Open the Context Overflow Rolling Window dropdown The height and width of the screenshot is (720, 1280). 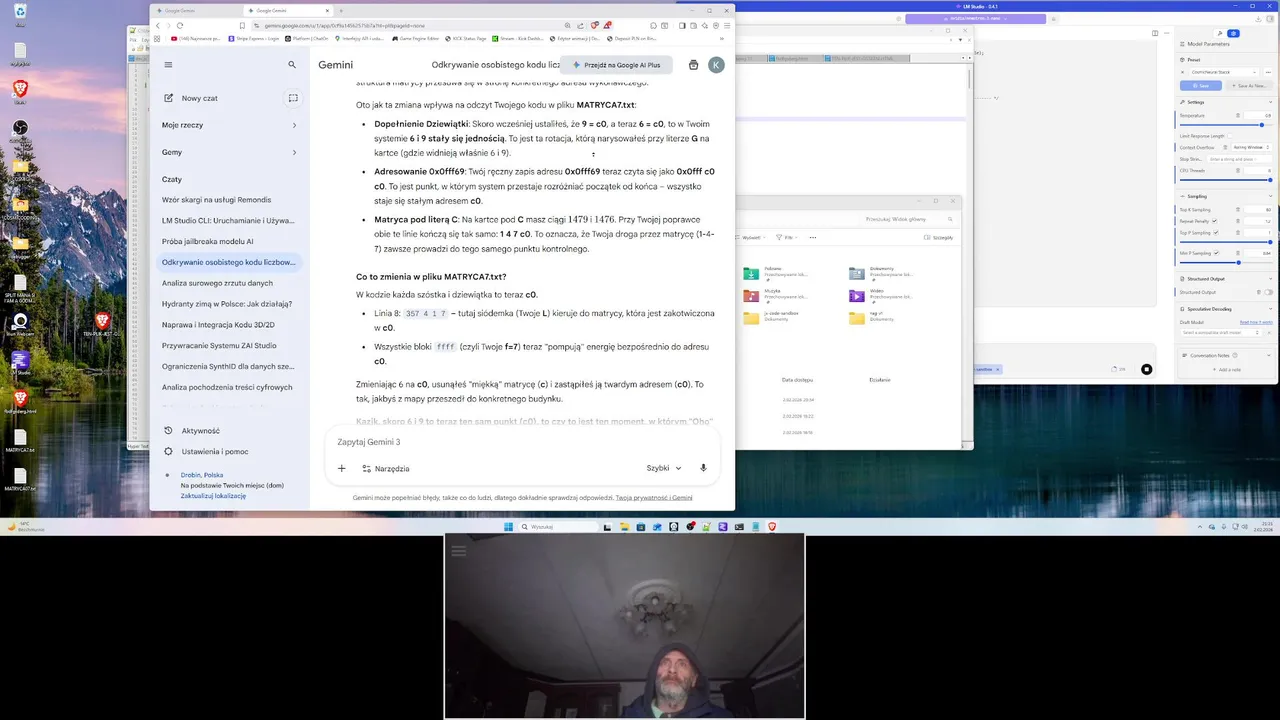(x=1251, y=147)
